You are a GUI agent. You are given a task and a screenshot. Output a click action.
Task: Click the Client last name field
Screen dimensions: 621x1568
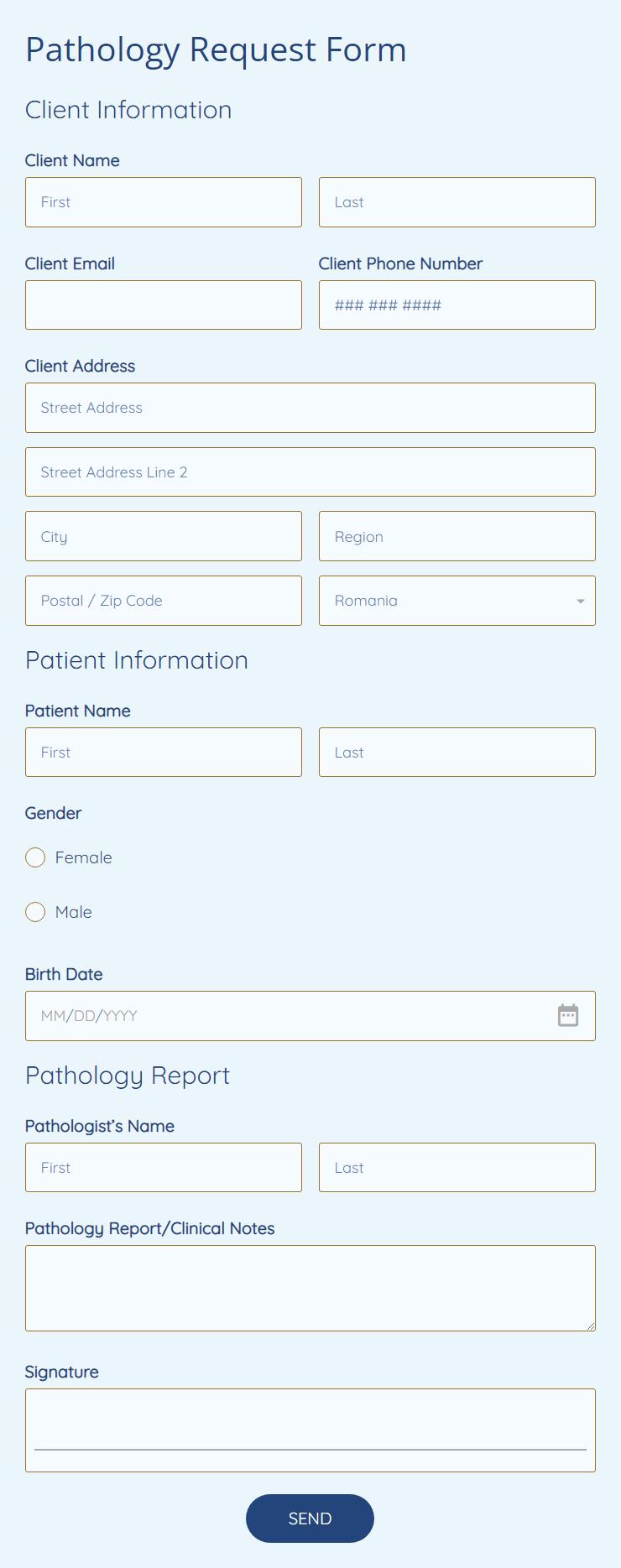(457, 202)
